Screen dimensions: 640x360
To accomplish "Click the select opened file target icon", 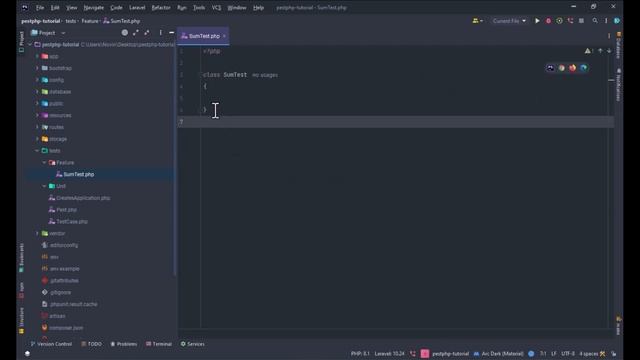I will click(124, 33).
